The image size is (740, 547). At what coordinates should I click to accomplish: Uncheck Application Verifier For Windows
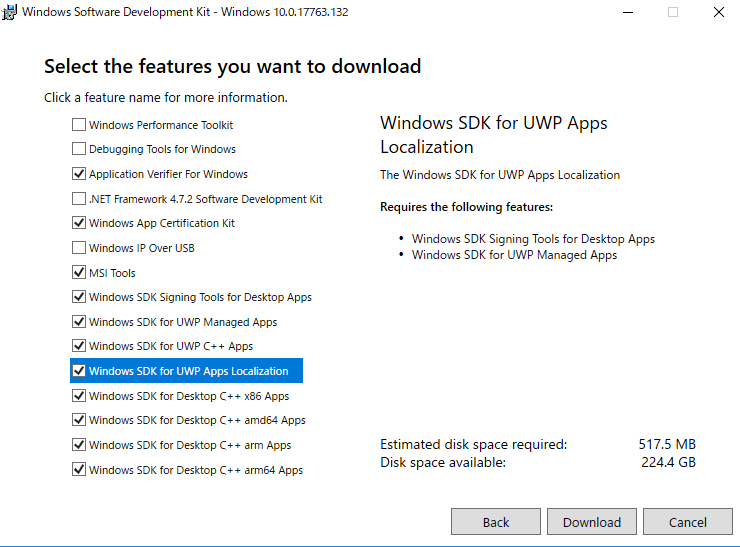pyautogui.click(x=79, y=174)
